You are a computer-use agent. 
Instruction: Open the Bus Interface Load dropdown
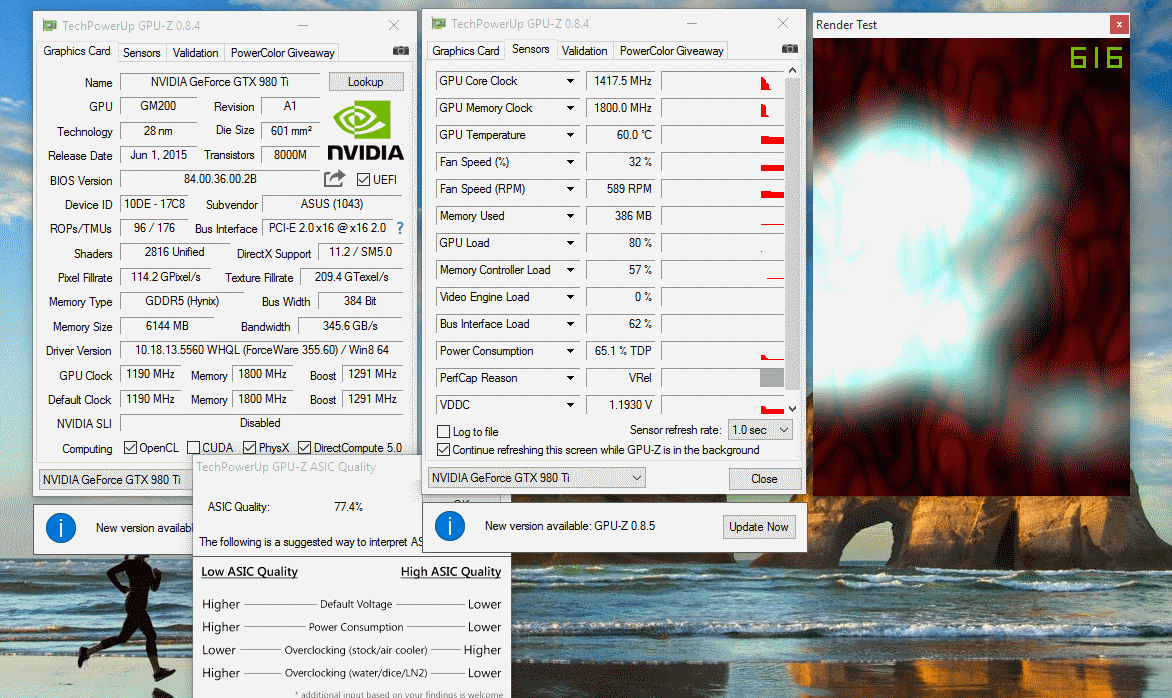point(570,324)
